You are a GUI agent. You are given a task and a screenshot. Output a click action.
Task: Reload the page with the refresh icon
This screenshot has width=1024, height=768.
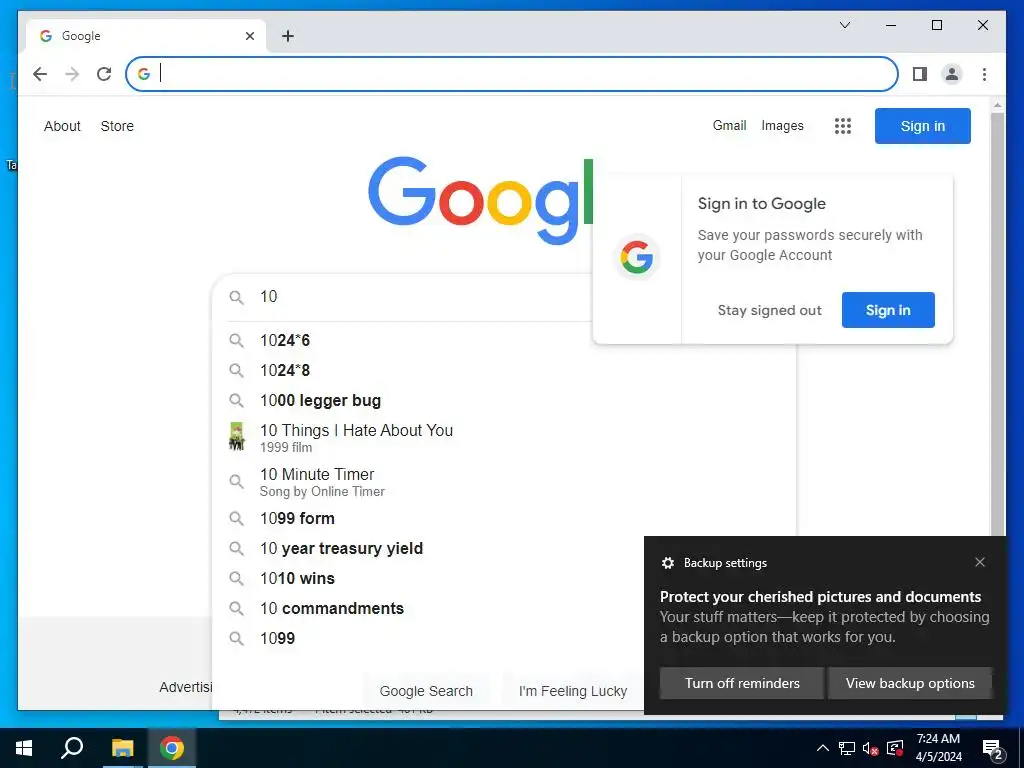[x=104, y=74]
